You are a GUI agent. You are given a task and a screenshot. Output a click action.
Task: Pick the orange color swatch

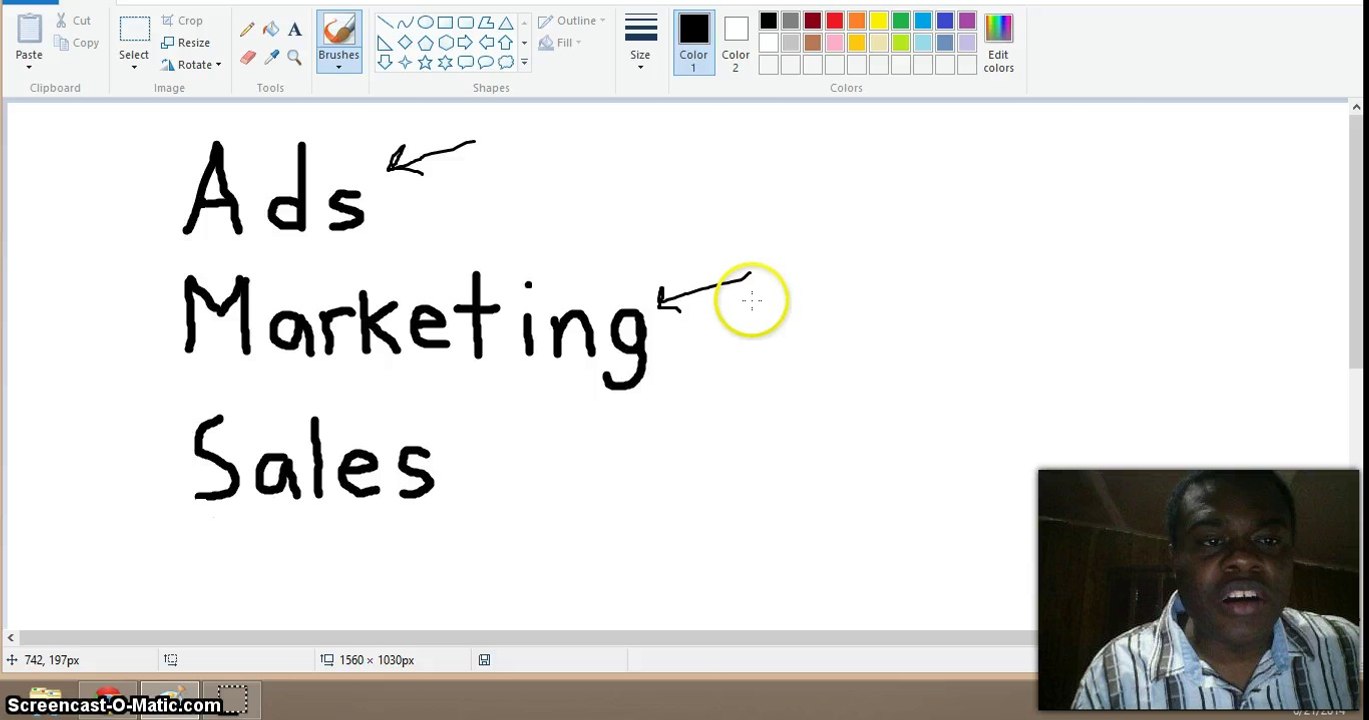coord(857,21)
